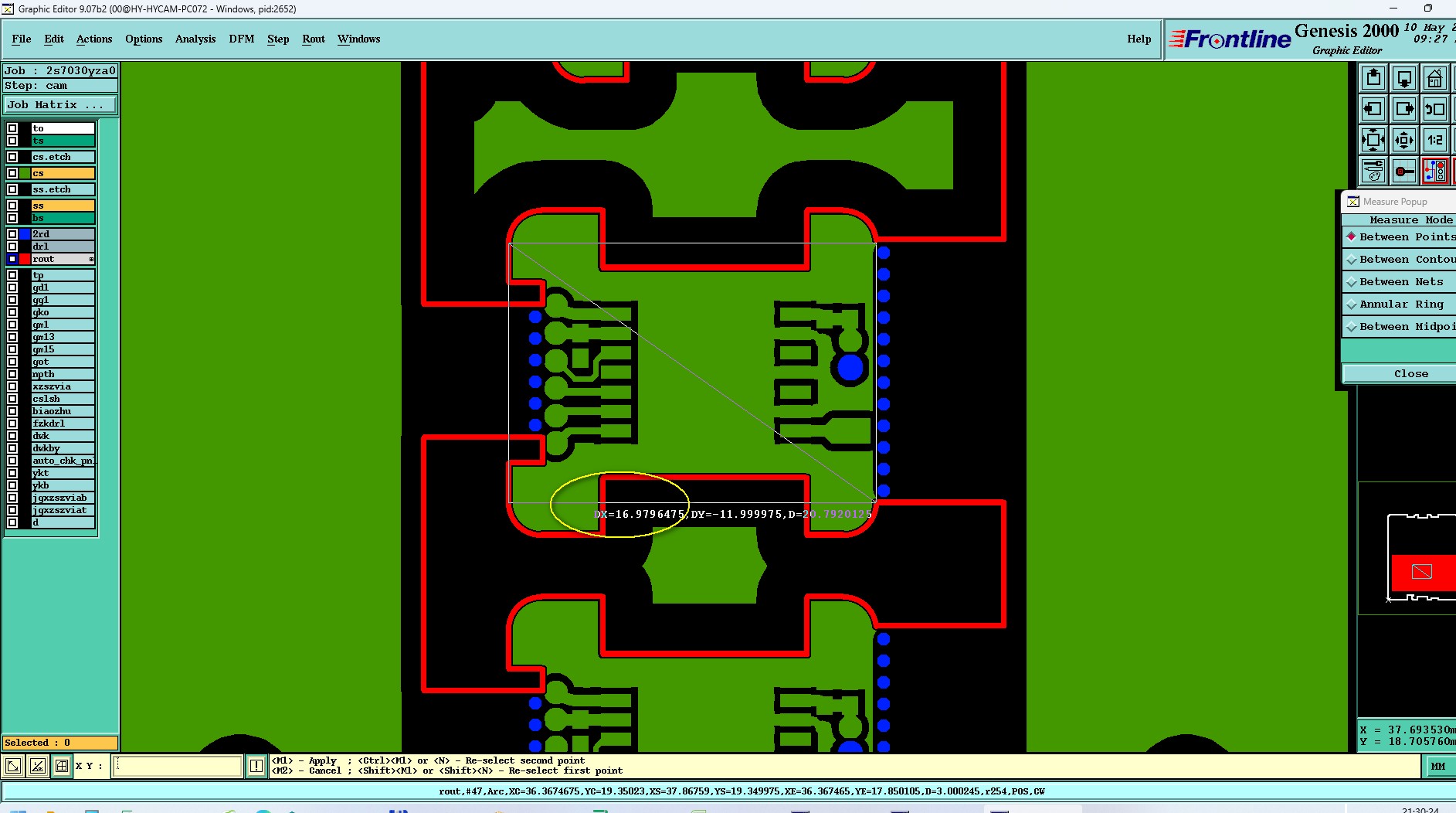Image resolution: width=1456 pixels, height=813 pixels.
Task: Select the 'fzkdrl' layer name
Action: click(x=63, y=424)
